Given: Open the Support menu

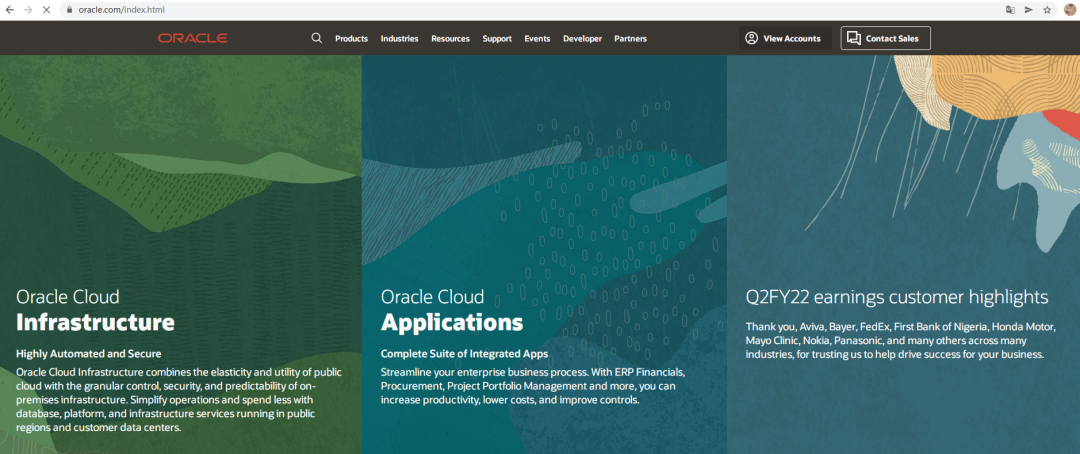Looking at the screenshot, I should 497,39.
